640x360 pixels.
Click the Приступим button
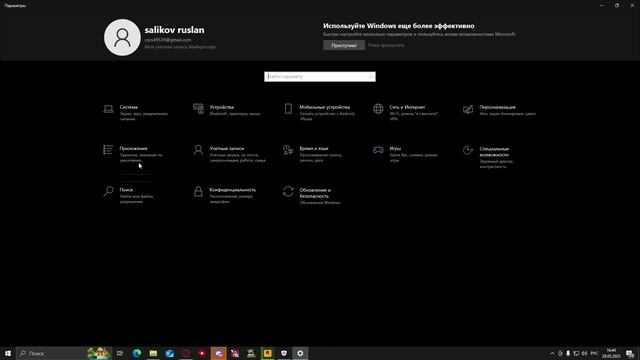344,45
